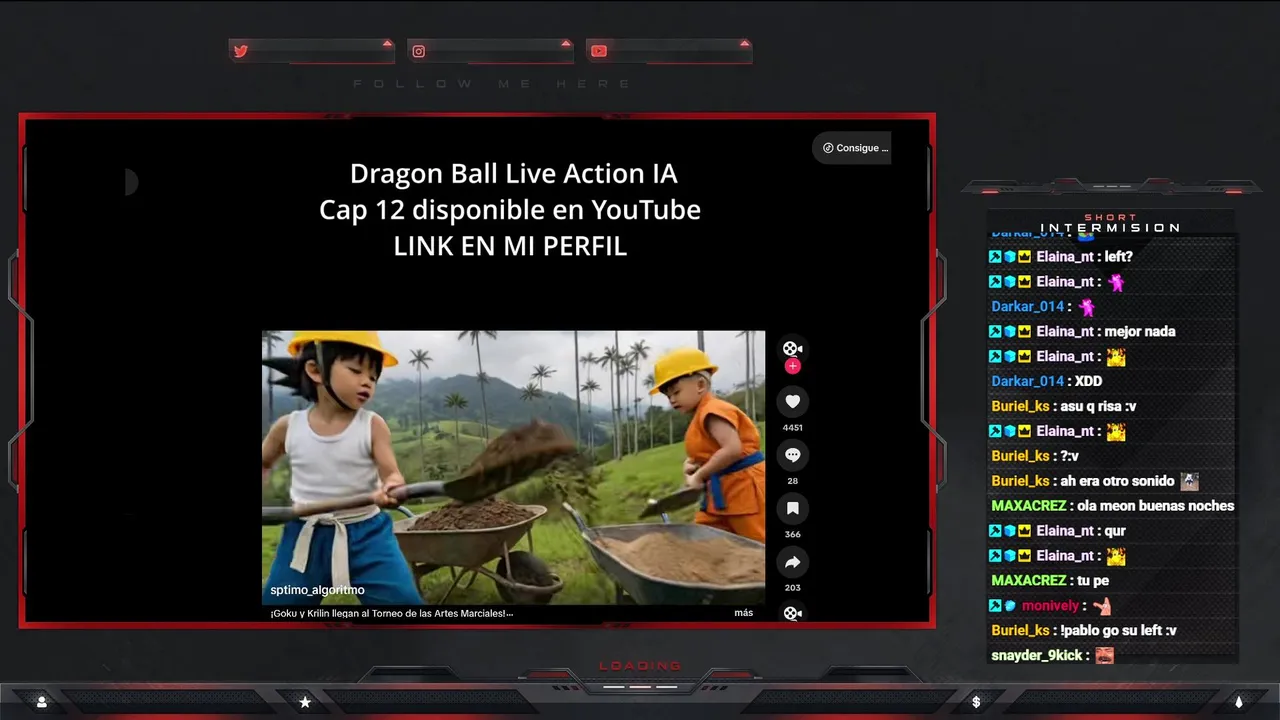Open the creator profile avatar
Viewport: 1280px width, 720px height.
coord(792,348)
